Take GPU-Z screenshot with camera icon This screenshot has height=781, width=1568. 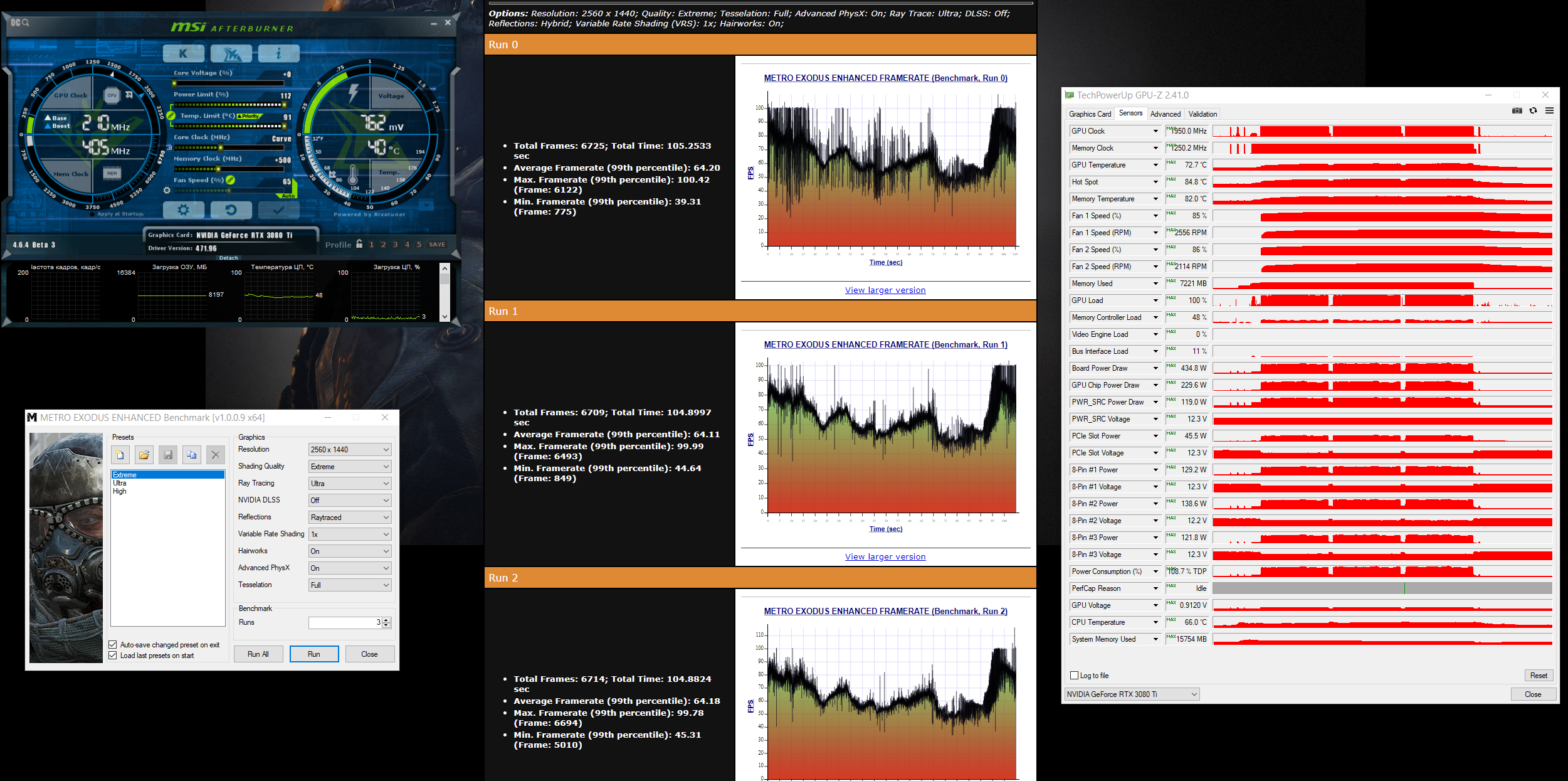pyautogui.click(x=1517, y=111)
